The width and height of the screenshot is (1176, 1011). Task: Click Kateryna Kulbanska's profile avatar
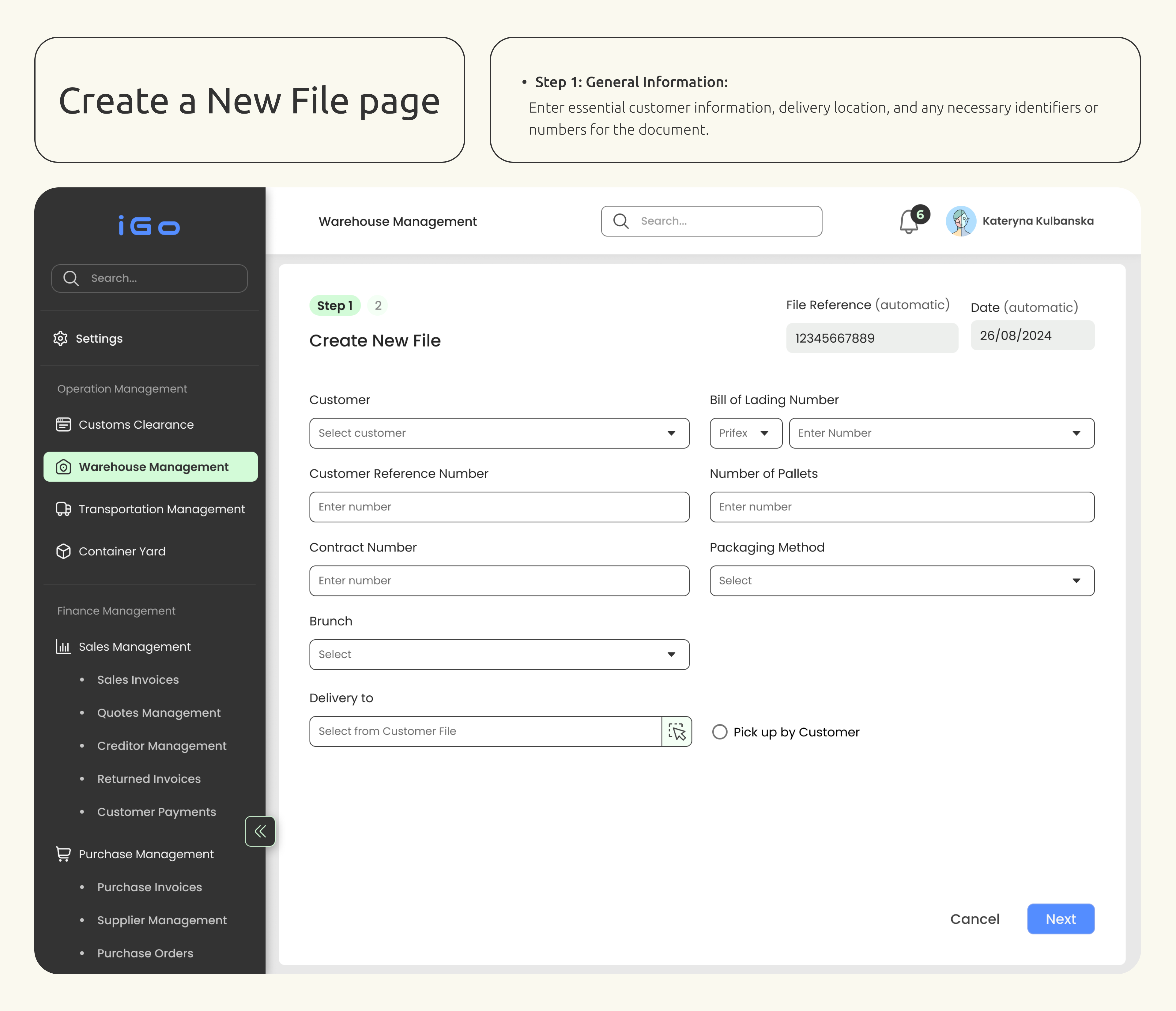pyautogui.click(x=960, y=221)
